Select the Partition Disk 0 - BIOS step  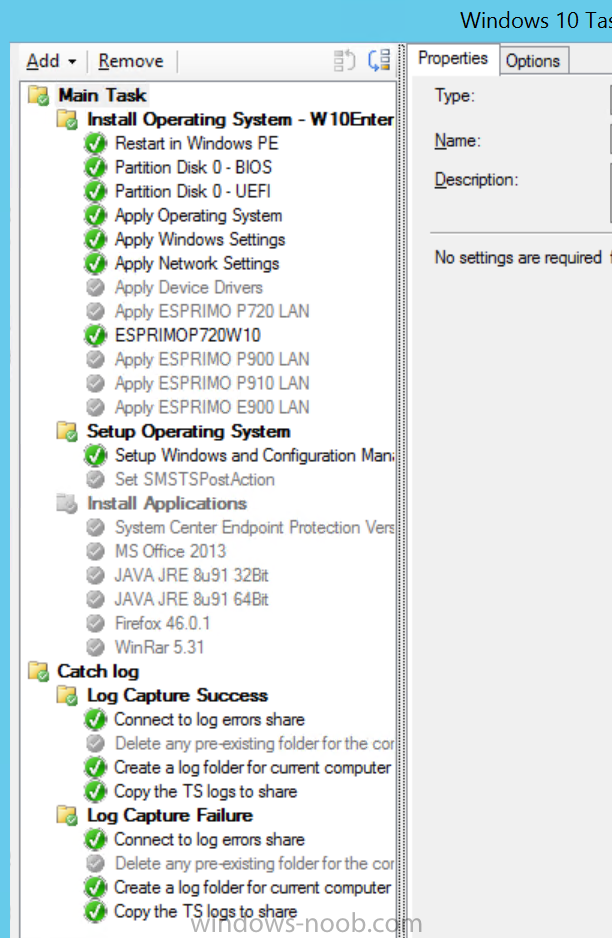point(193,168)
